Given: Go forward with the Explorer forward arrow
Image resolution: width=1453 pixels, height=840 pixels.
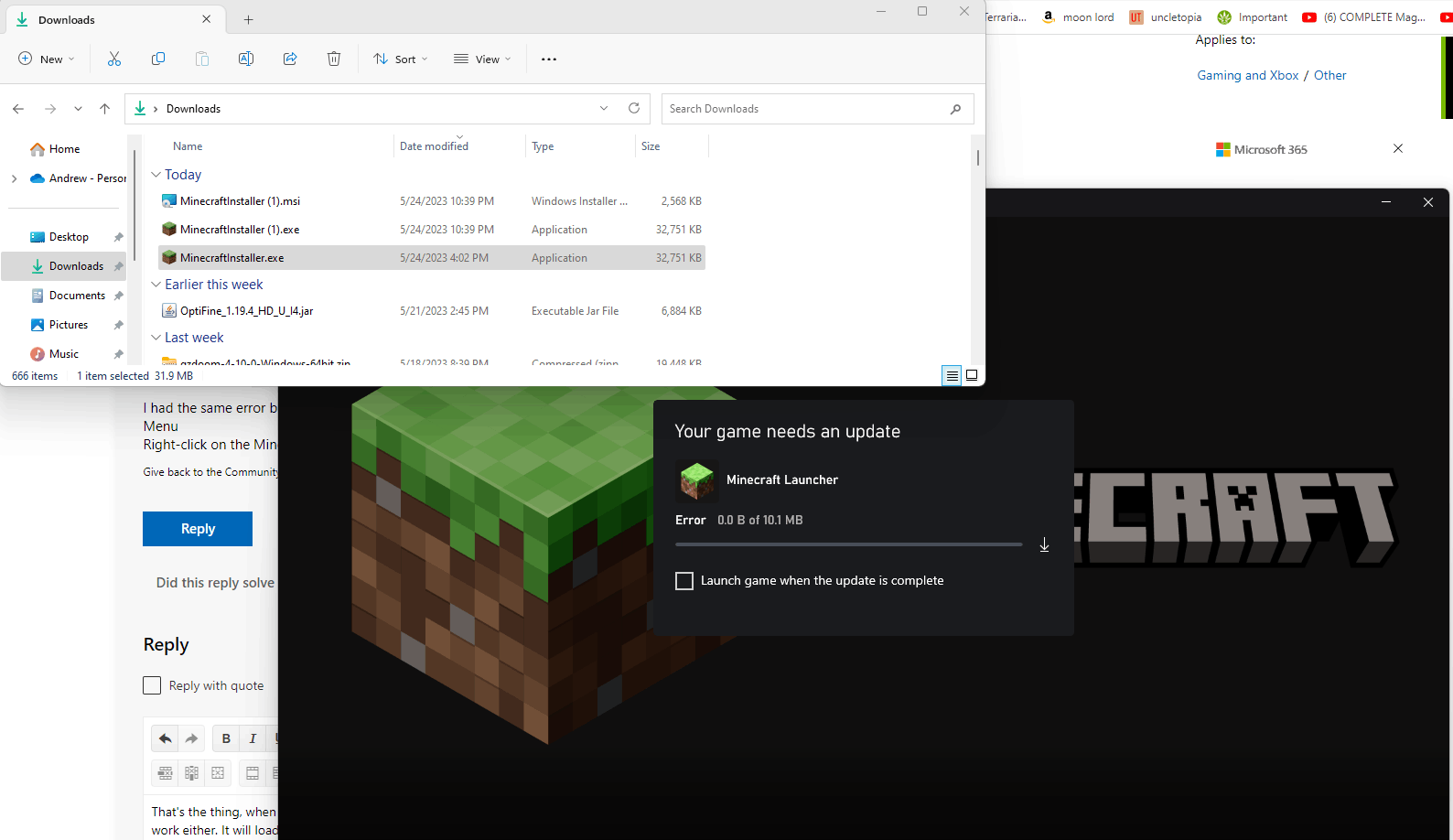Looking at the screenshot, I should 50,109.
